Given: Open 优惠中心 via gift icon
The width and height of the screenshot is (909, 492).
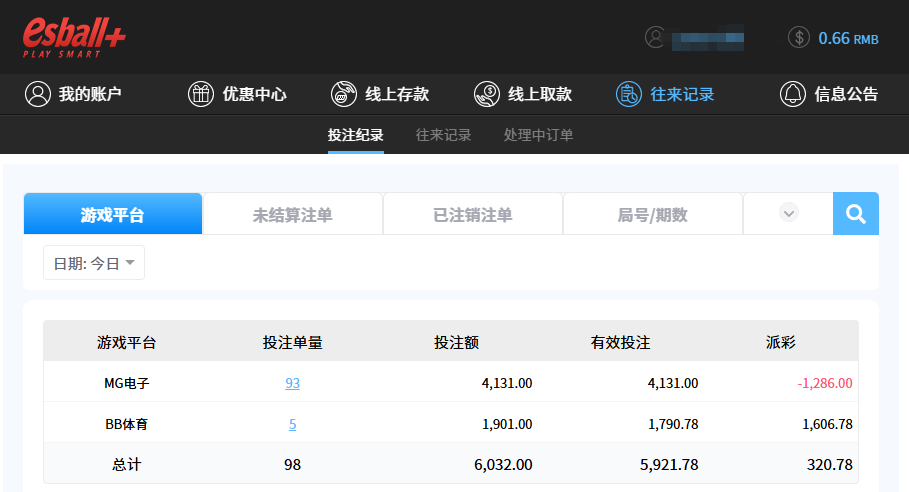Looking at the screenshot, I should point(201,94).
